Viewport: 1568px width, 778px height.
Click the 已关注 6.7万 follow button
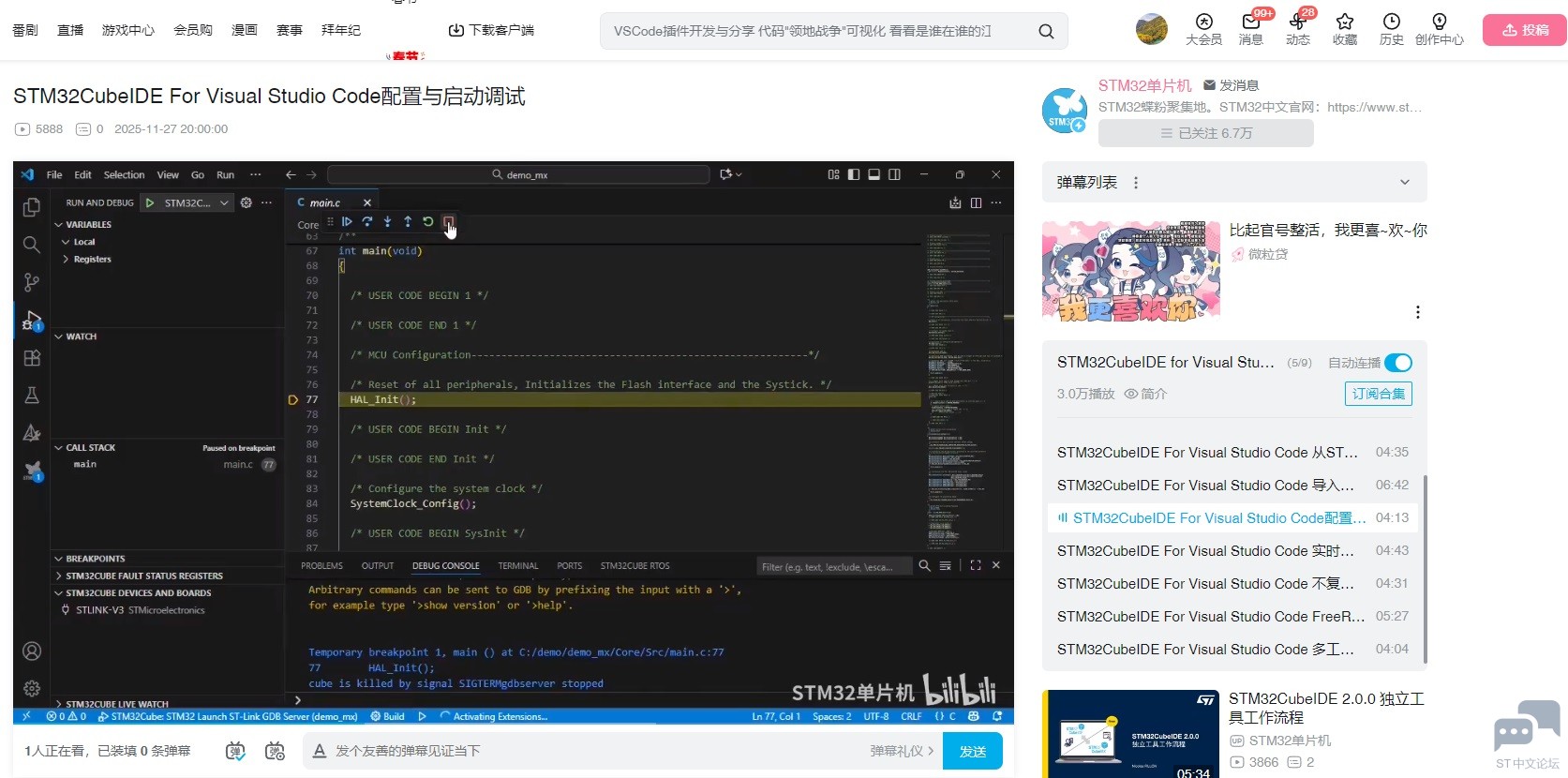(x=1205, y=133)
